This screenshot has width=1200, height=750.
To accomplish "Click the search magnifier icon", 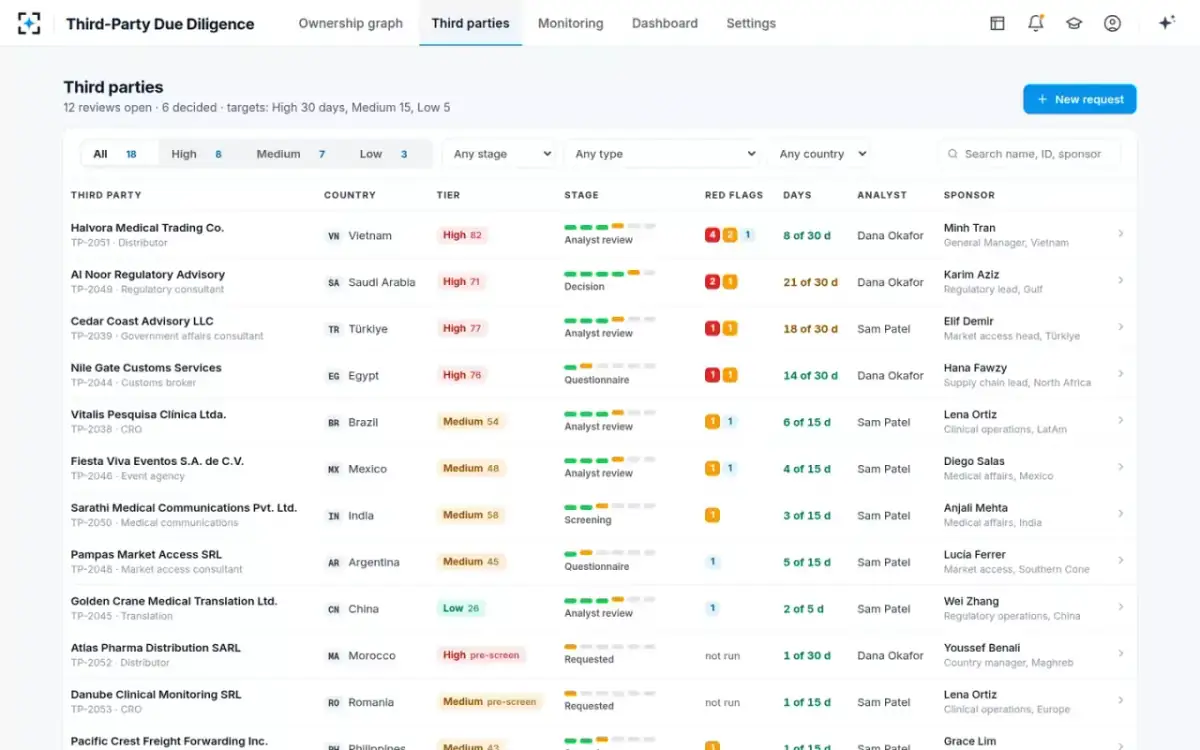I will [953, 154].
